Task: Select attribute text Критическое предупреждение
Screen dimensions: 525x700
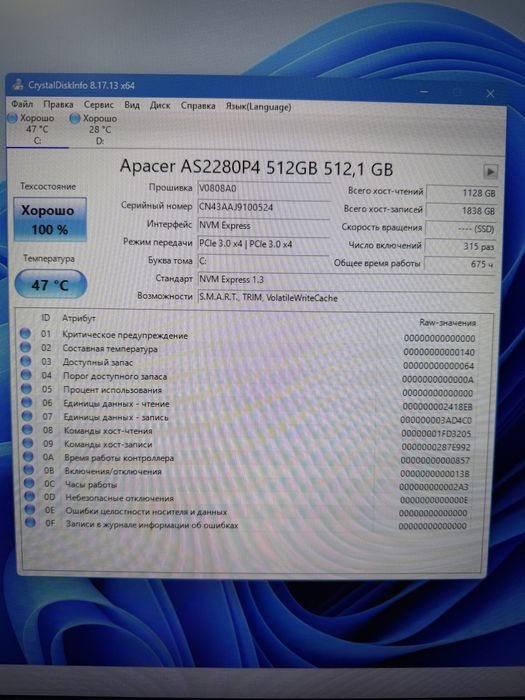Action: 125,335
